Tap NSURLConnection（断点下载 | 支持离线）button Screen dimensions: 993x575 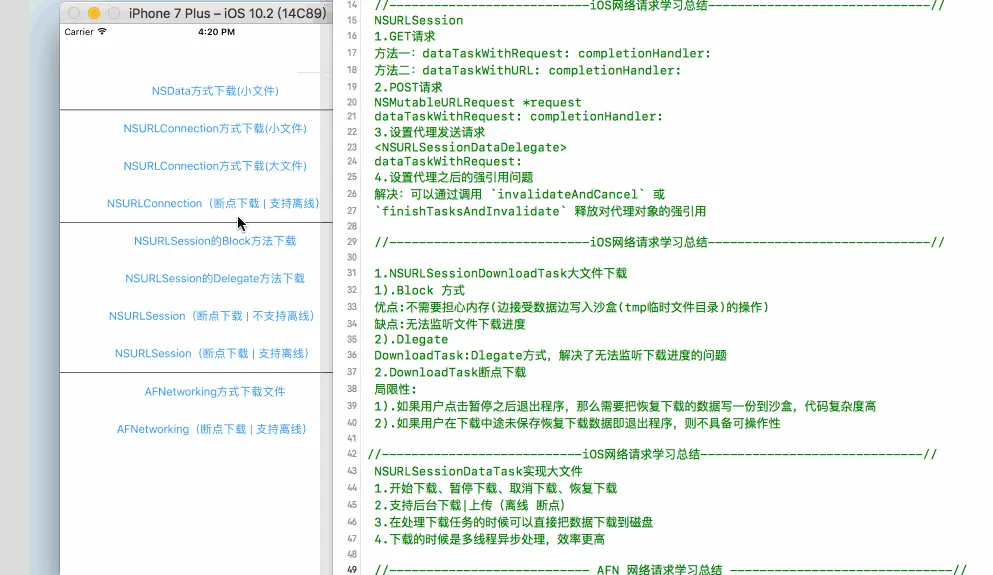[213, 203]
